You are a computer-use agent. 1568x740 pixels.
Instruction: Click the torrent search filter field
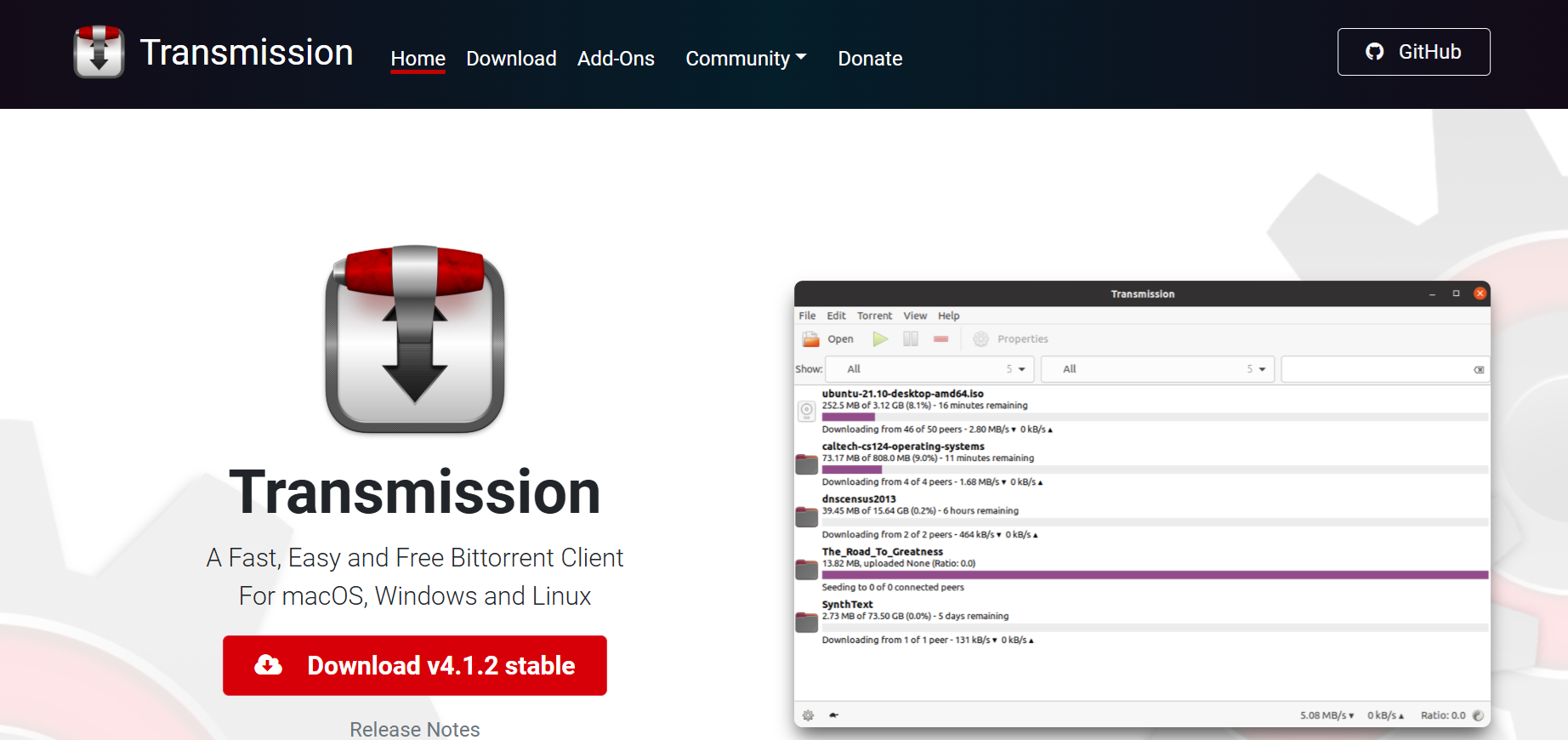coord(1384,369)
